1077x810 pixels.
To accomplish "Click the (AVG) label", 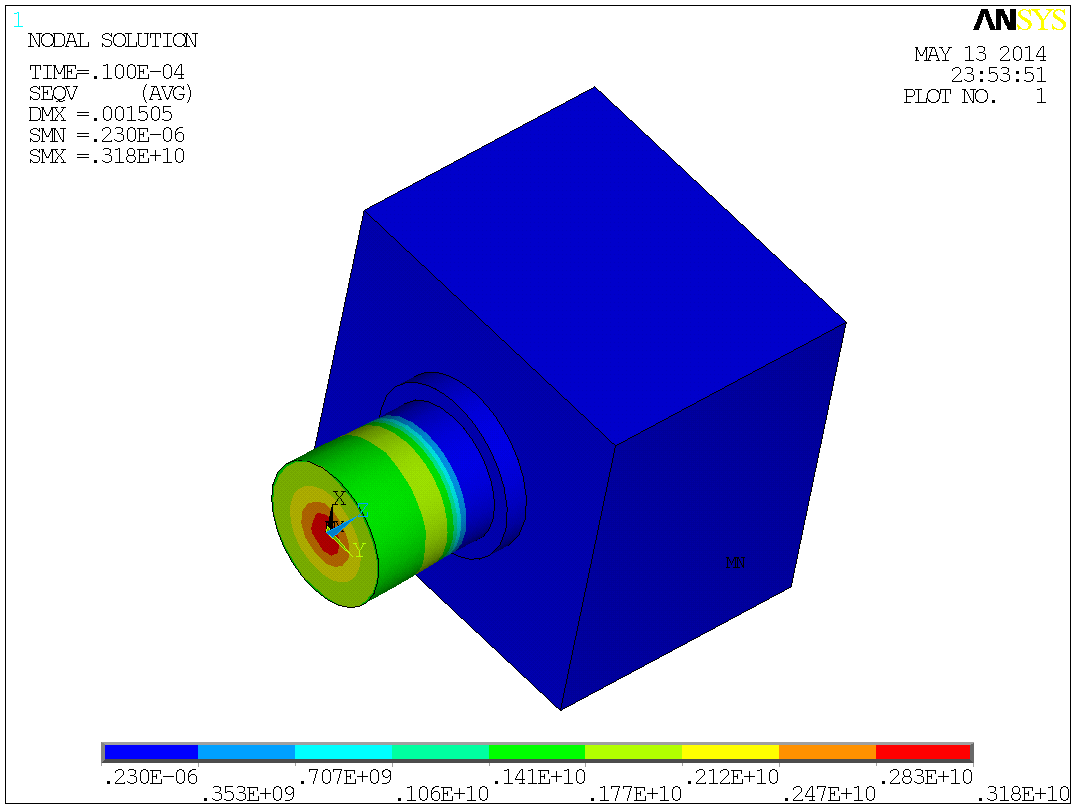I will point(167,93).
